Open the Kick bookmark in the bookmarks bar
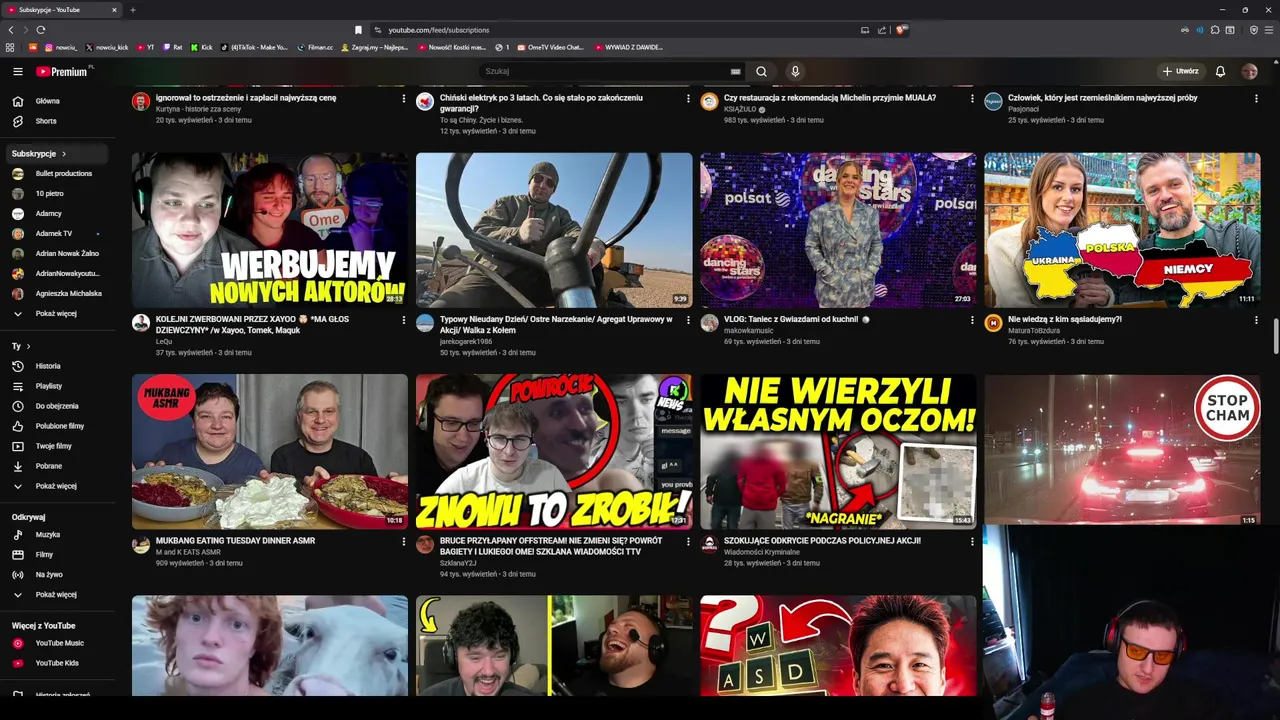Viewport: 1280px width, 720px height. [202, 47]
